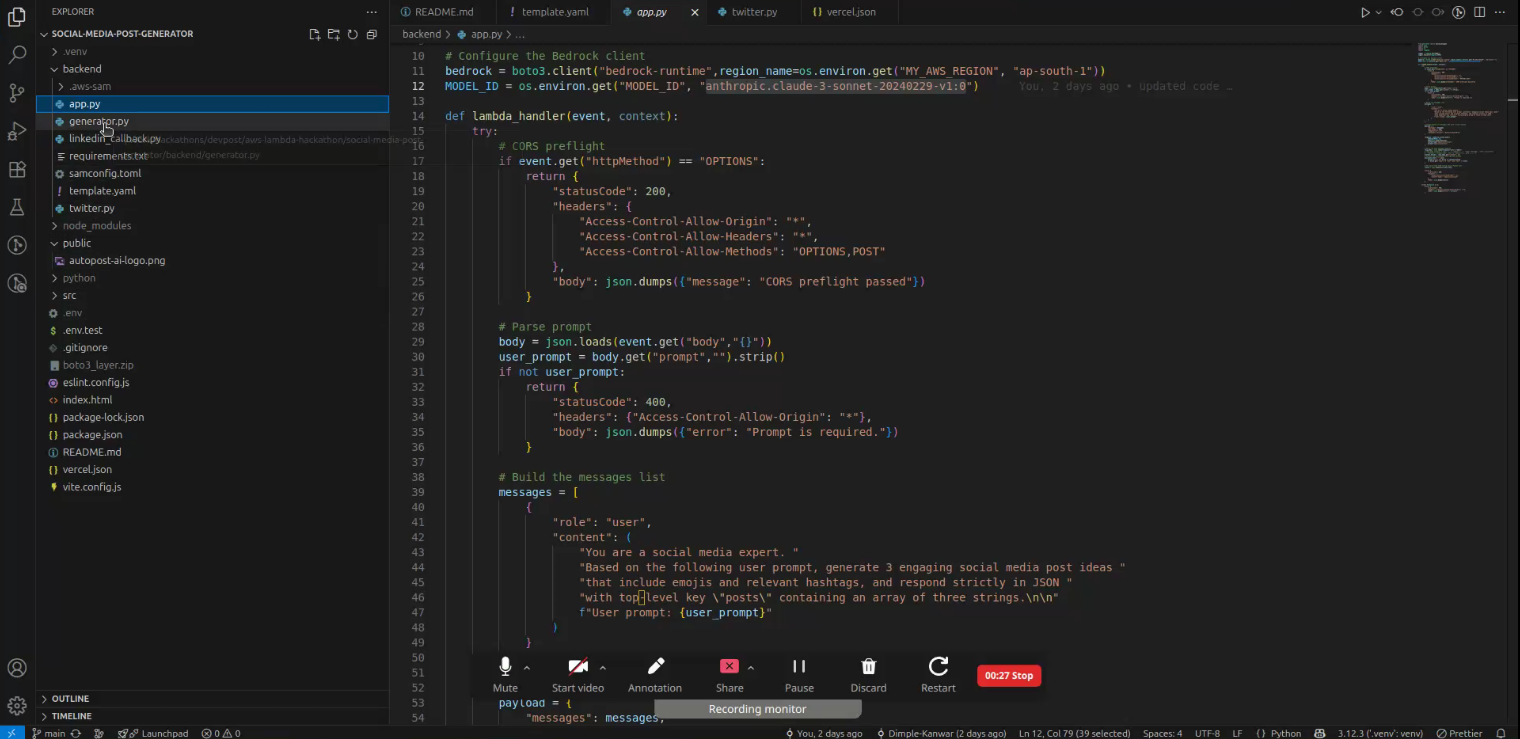Image resolution: width=1520 pixels, height=739 pixels.
Task: Expand the OUTLINE section
Action: [x=70, y=698]
